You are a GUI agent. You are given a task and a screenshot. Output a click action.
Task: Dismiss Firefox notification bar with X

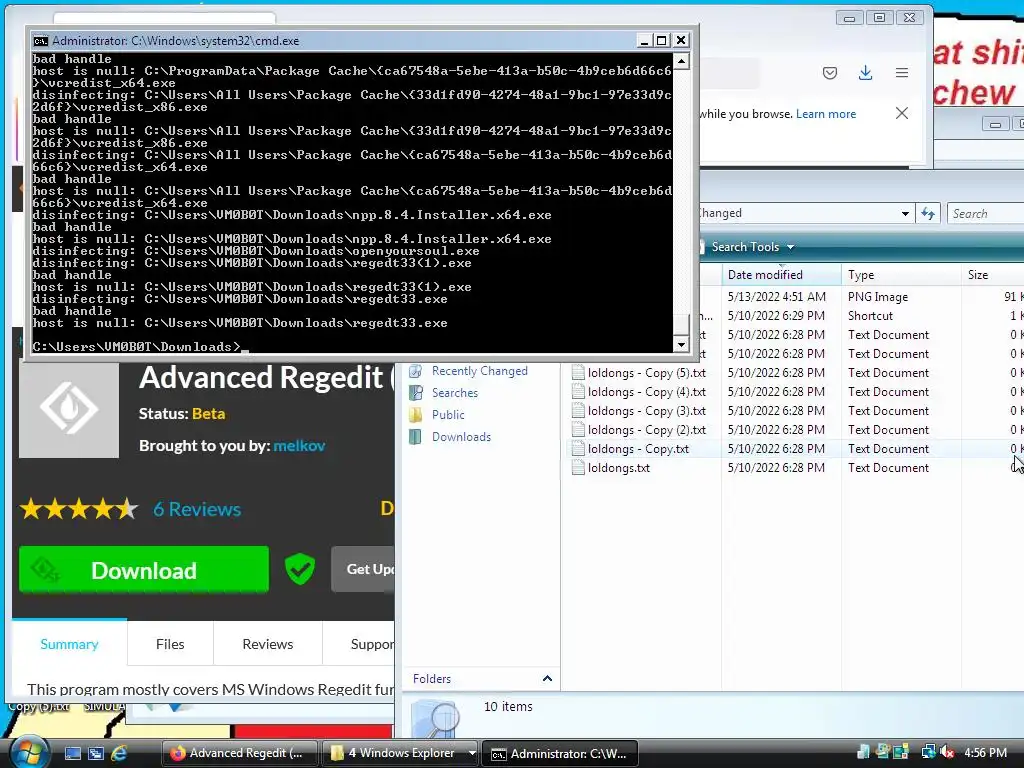pos(902,114)
